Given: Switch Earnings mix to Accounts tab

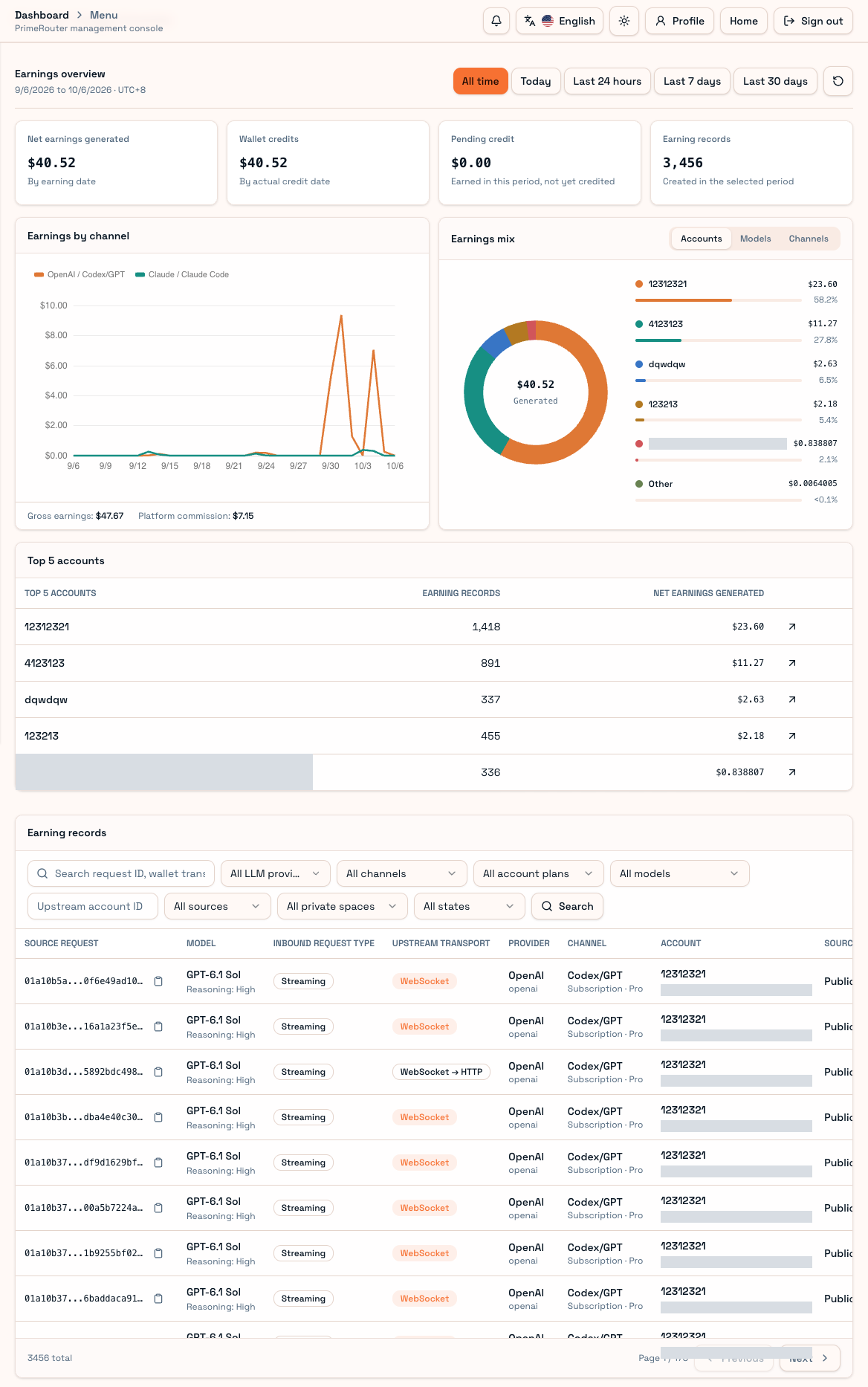Looking at the screenshot, I should 701,239.
